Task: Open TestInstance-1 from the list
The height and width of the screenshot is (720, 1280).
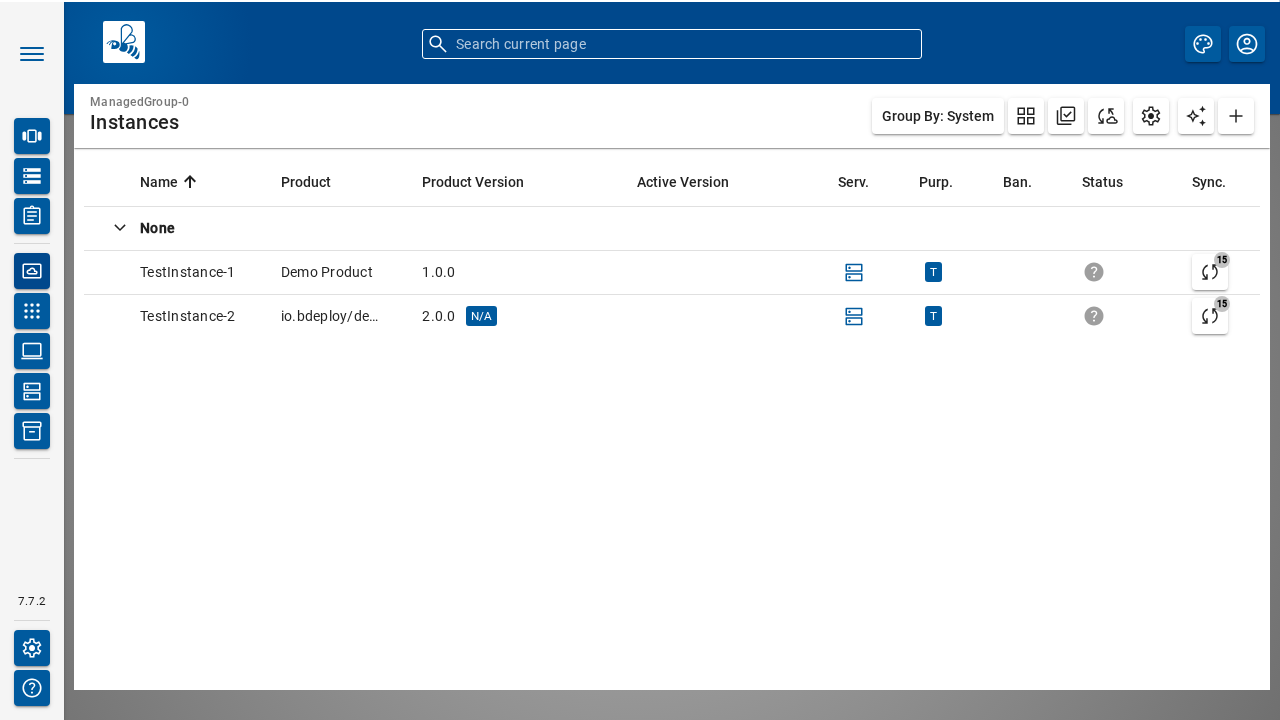Action: point(187,272)
